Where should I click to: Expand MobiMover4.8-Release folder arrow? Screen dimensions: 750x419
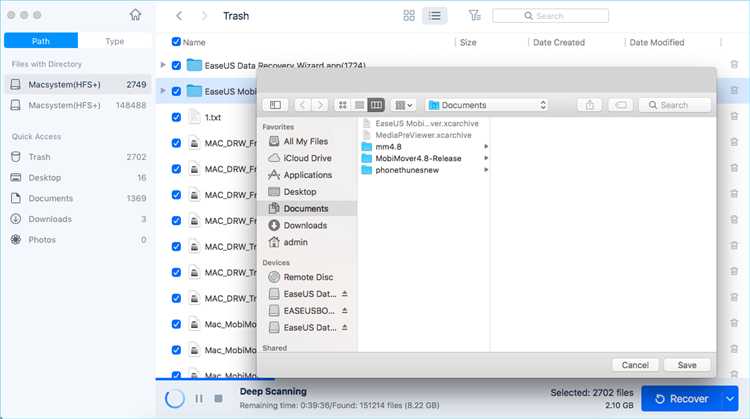pos(486,158)
